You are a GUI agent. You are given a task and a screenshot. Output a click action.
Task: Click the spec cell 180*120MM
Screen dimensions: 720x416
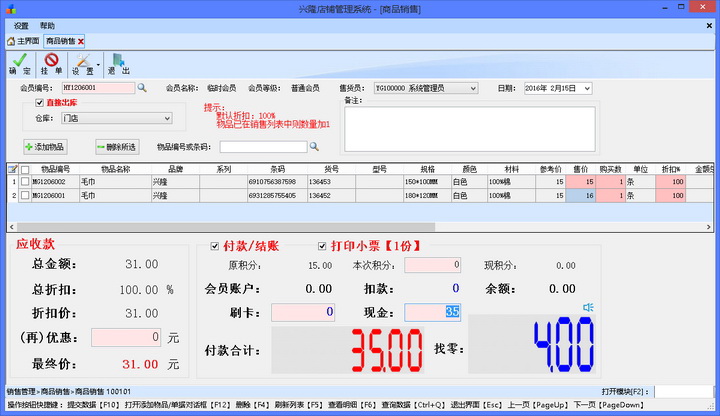tap(428, 195)
